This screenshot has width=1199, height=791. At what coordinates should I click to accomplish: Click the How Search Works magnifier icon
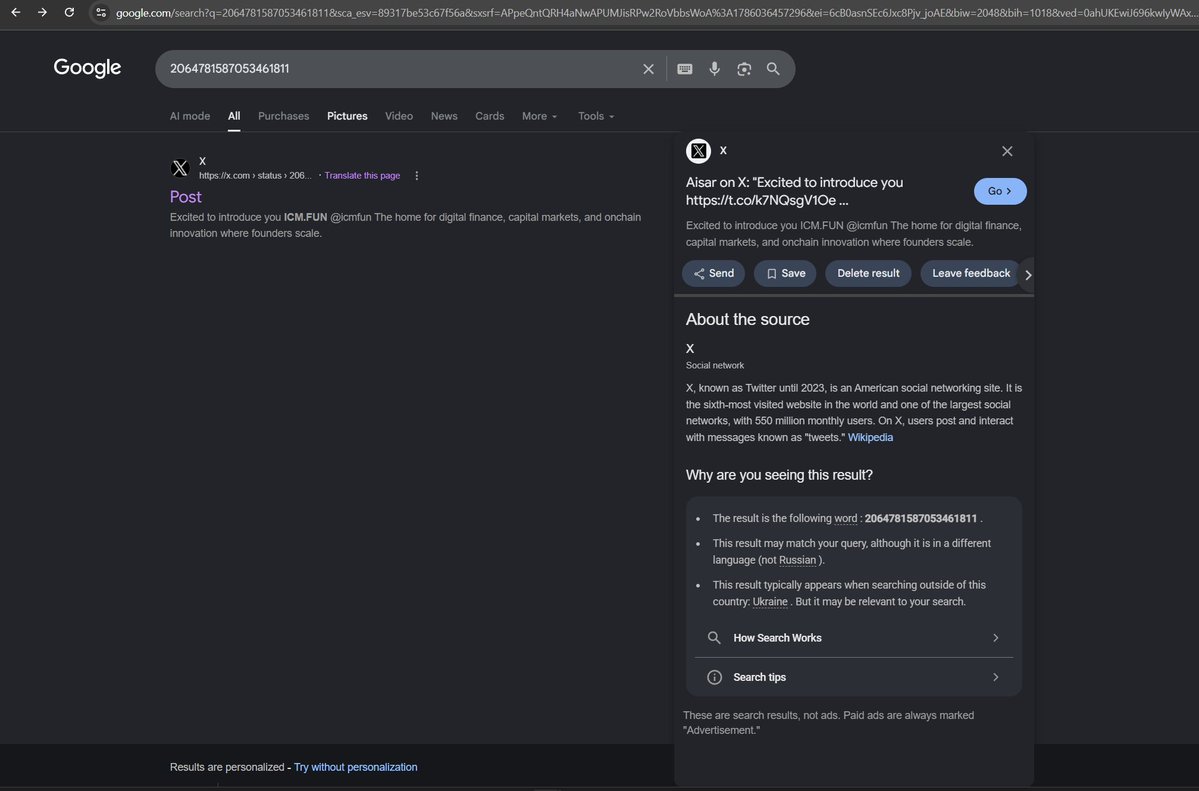pos(714,638)
